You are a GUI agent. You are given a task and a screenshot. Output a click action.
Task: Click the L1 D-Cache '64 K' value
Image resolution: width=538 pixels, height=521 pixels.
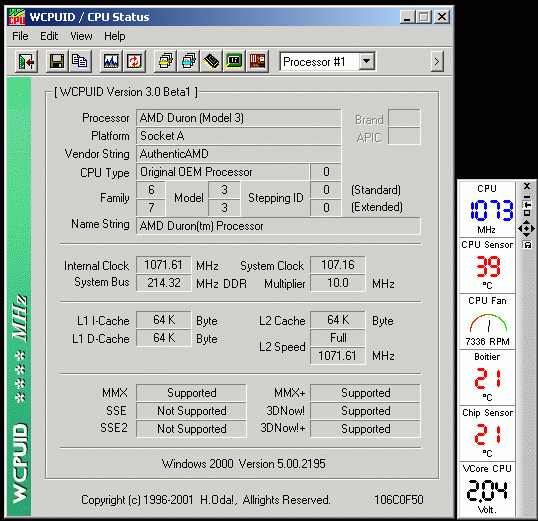tap(163, 338)
